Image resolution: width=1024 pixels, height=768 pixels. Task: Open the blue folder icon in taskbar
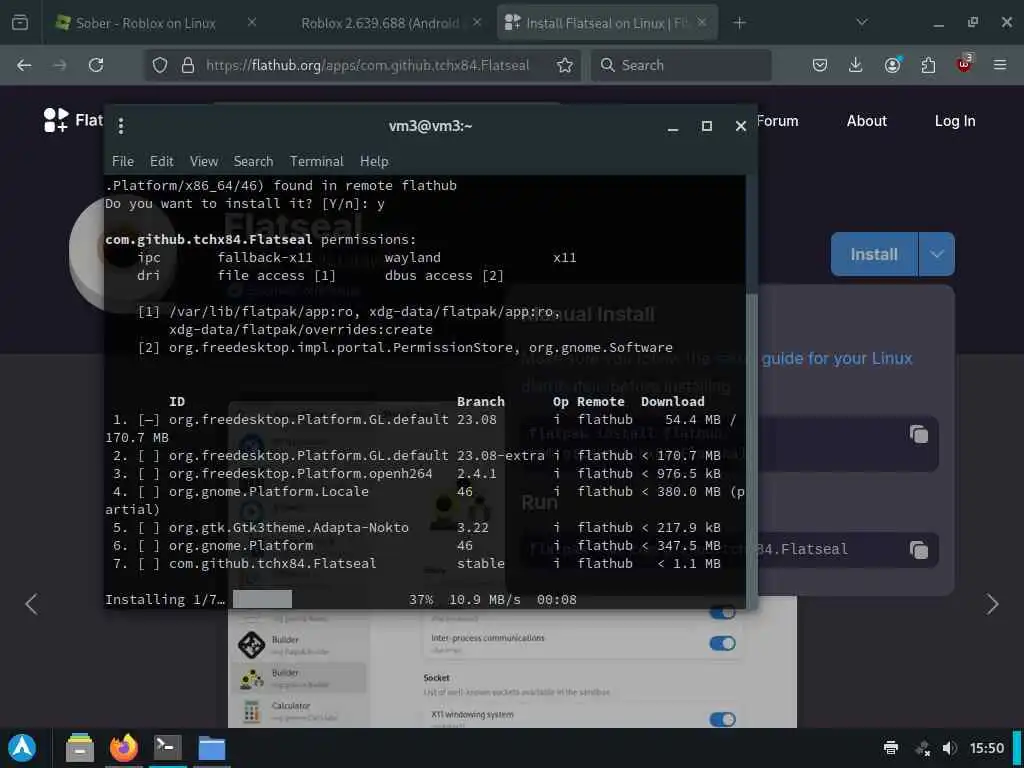[212, 748]
